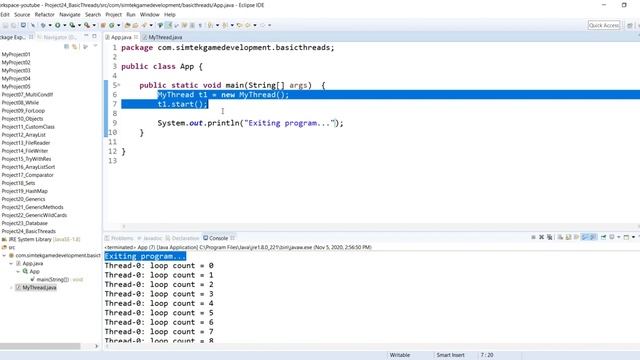
Task: Open the Run menu
Action: pos(131,15)
